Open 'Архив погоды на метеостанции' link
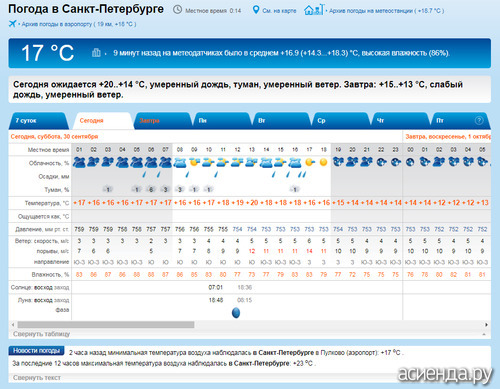 point(386,11)
